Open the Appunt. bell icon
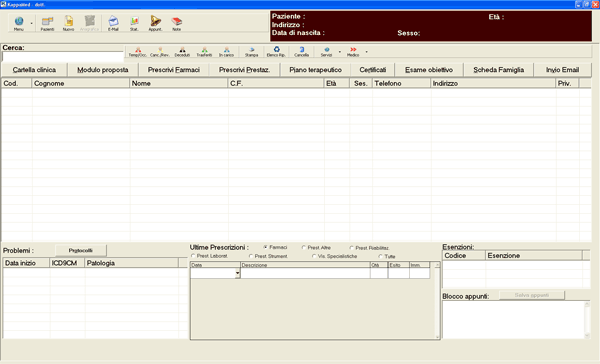The width and height of the screenshot is (600, 364). (155, 23)
